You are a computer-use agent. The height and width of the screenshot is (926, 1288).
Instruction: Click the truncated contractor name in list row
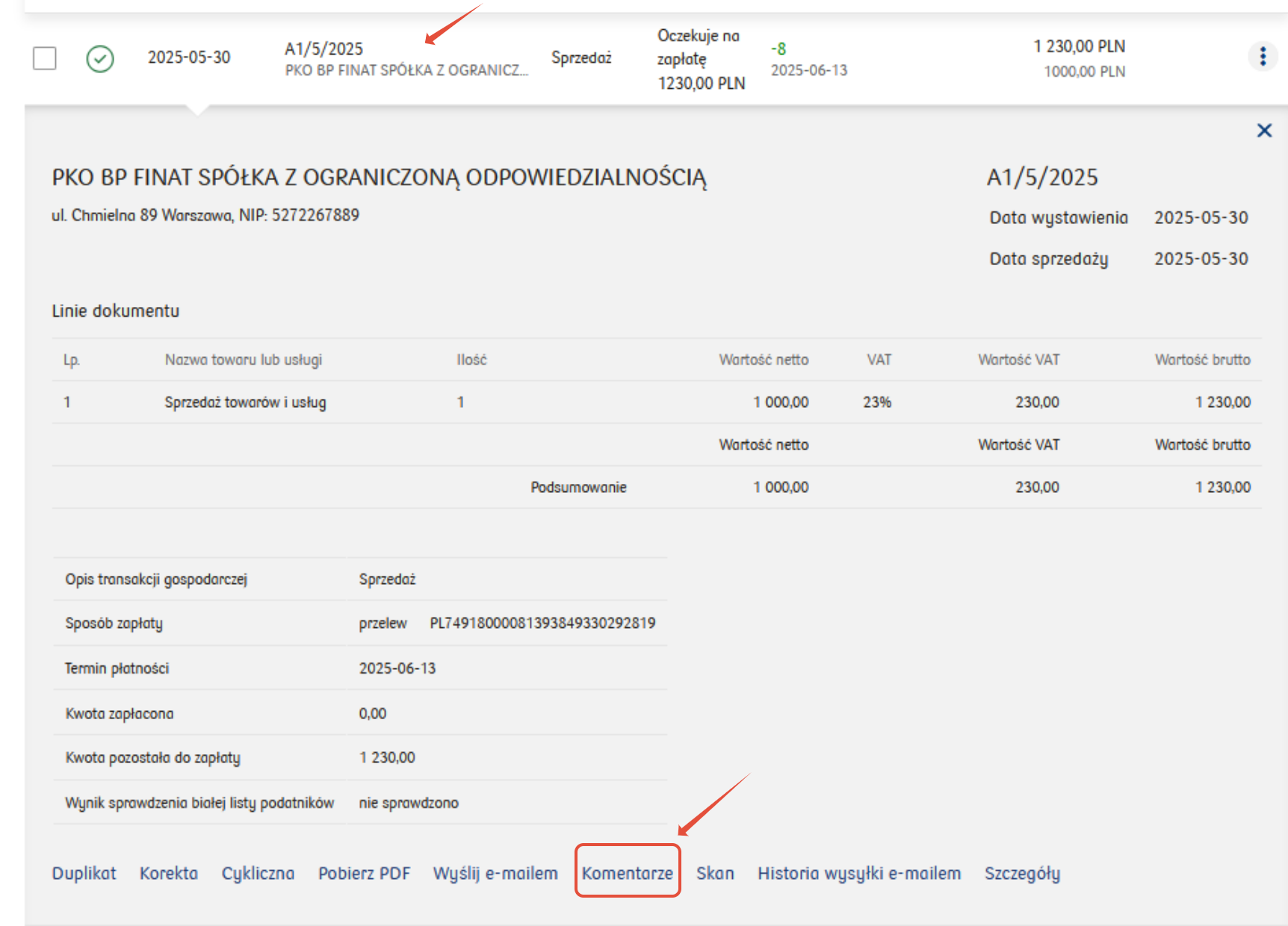(x=406, y=70)
